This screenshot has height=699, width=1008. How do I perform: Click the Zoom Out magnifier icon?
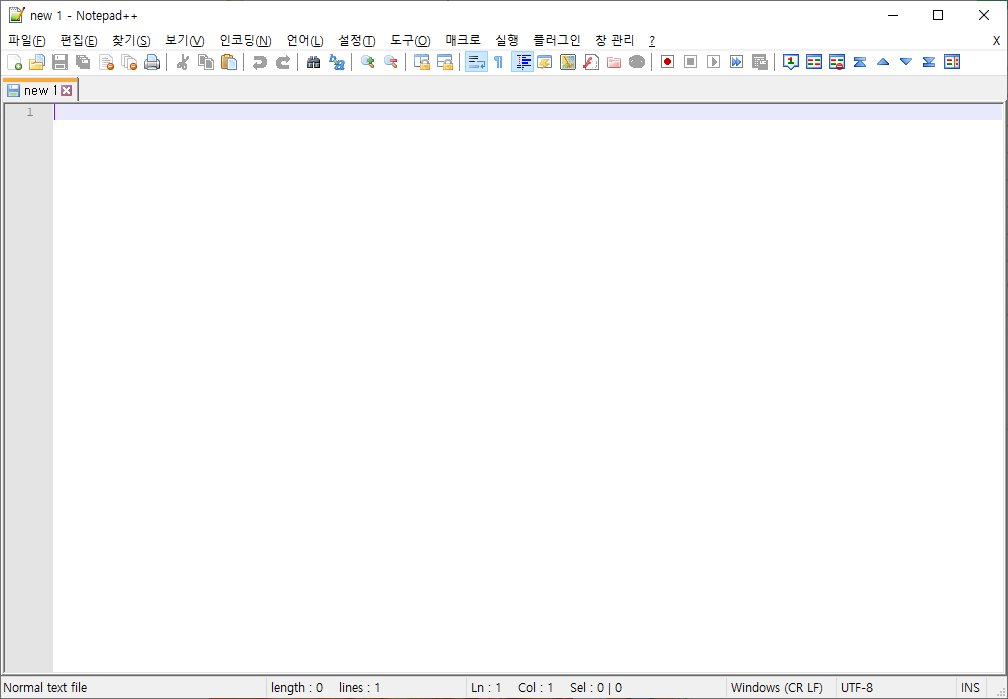click(x=390, y=62)
